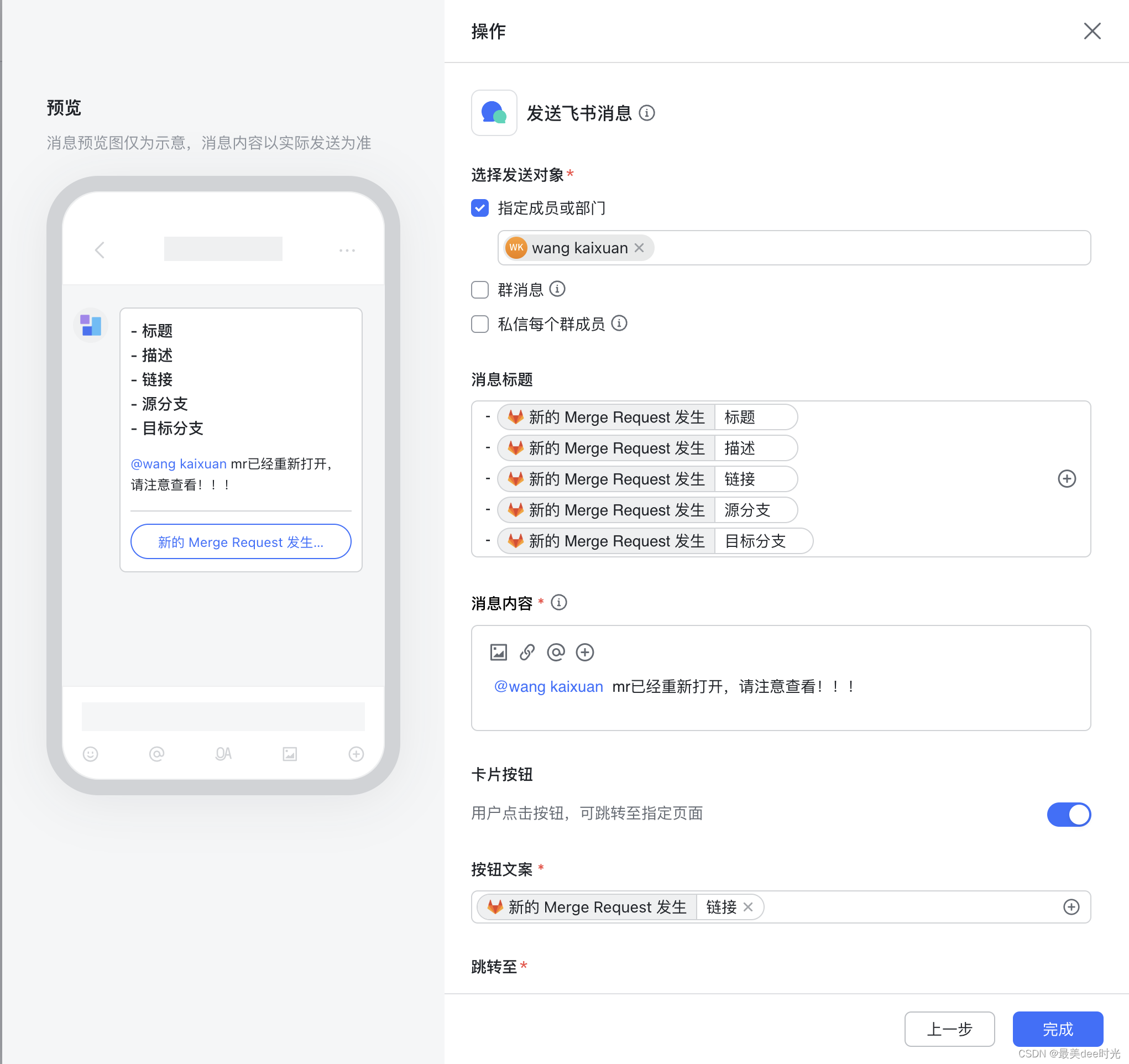Image resolution: width=1129 pixels, height=1064 pixels.
Task: Close the 操作 panel
Action: coord(1092,32)
